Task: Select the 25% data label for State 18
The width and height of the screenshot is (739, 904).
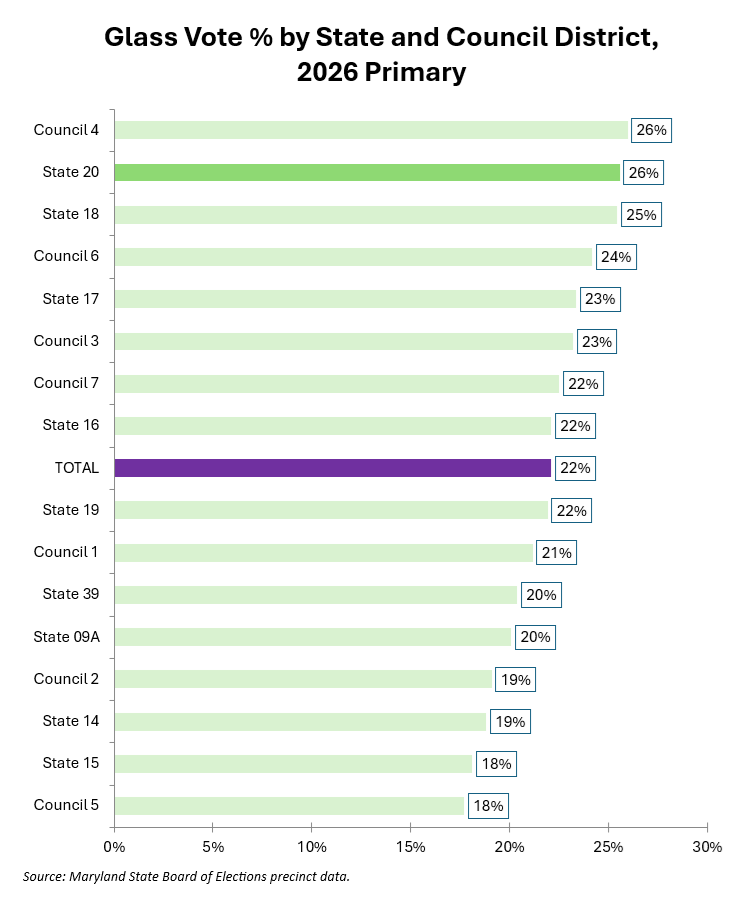Action: click(x=642, y=214)
